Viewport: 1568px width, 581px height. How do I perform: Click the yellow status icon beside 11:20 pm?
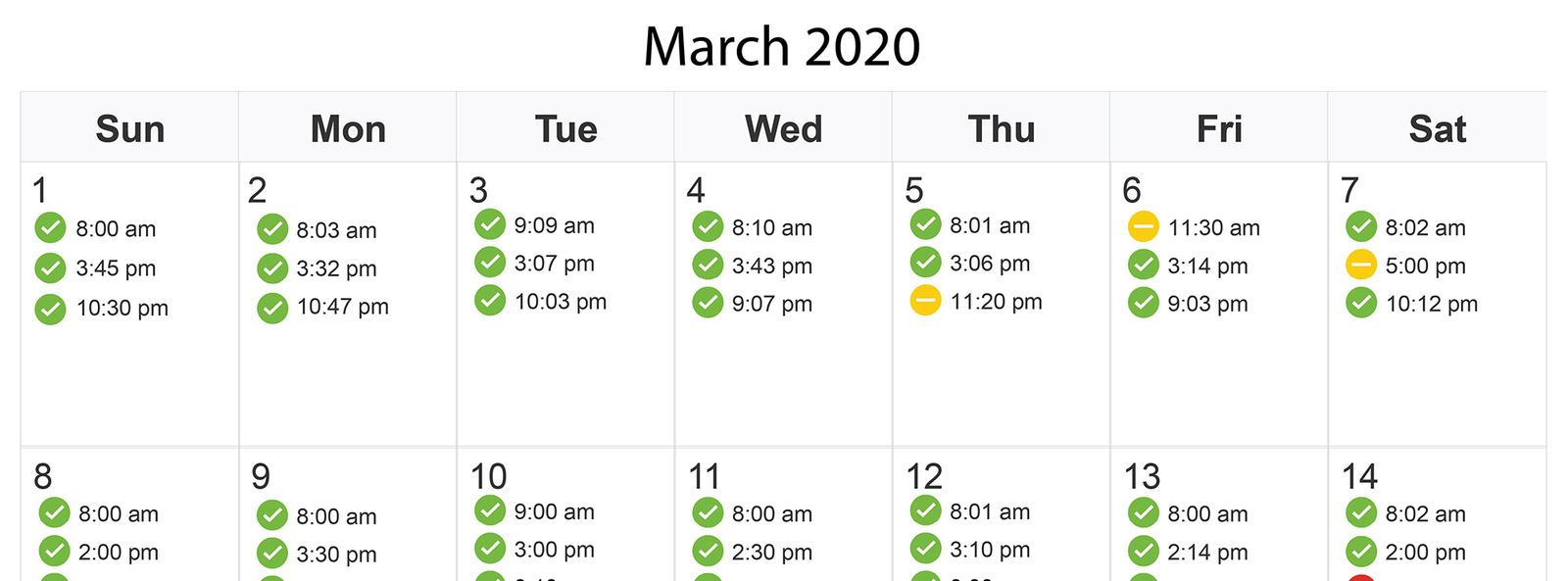pos(925,301)
